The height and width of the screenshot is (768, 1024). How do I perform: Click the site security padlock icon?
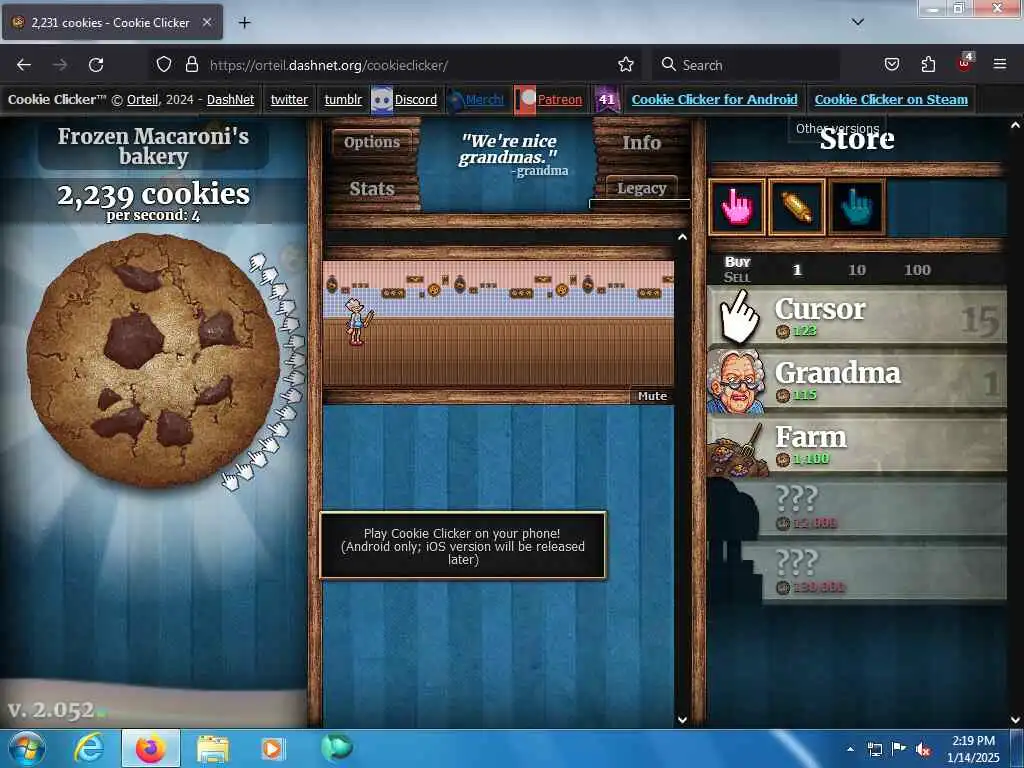coord(191,64)
